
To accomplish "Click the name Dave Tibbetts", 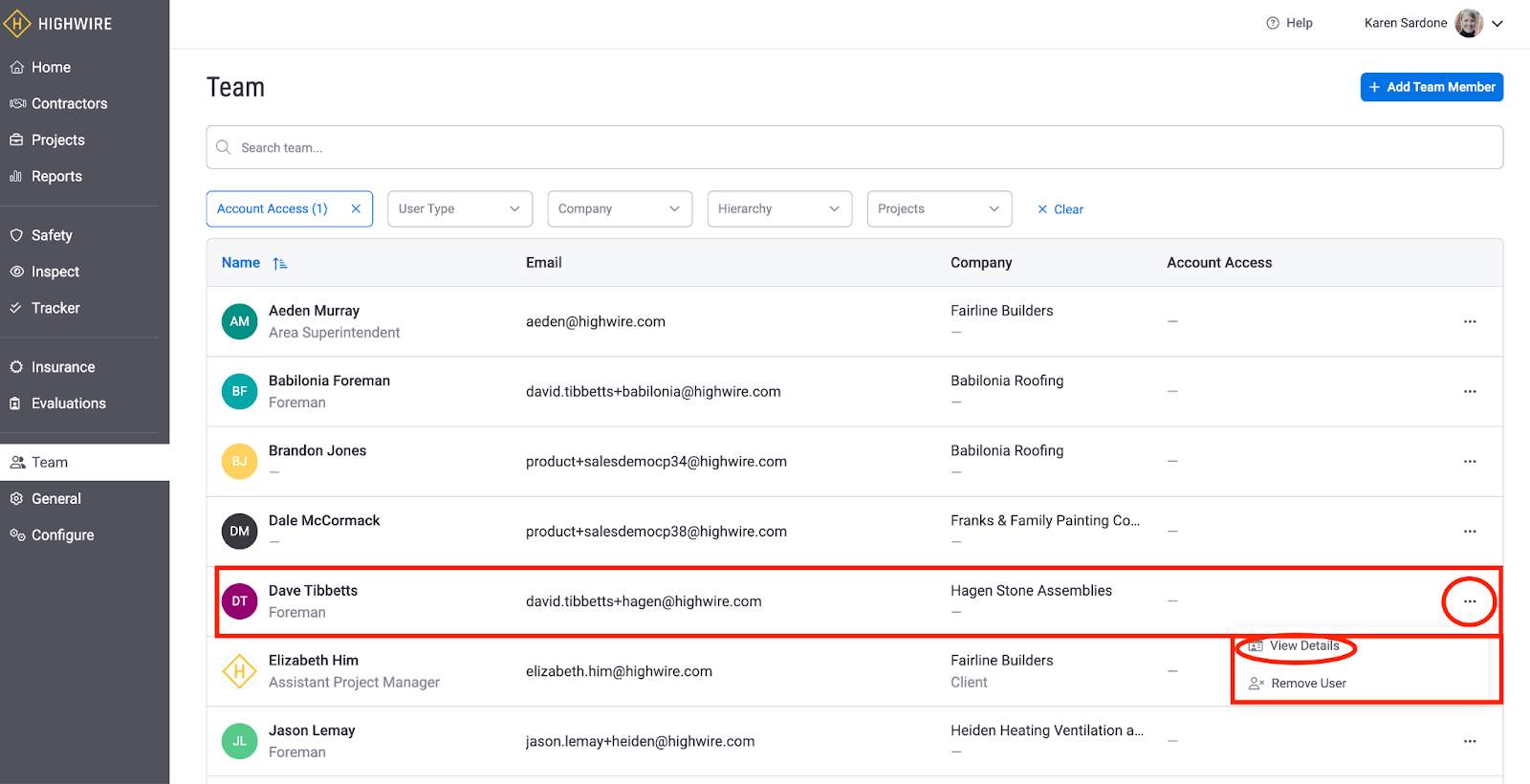I will (313, 591).
